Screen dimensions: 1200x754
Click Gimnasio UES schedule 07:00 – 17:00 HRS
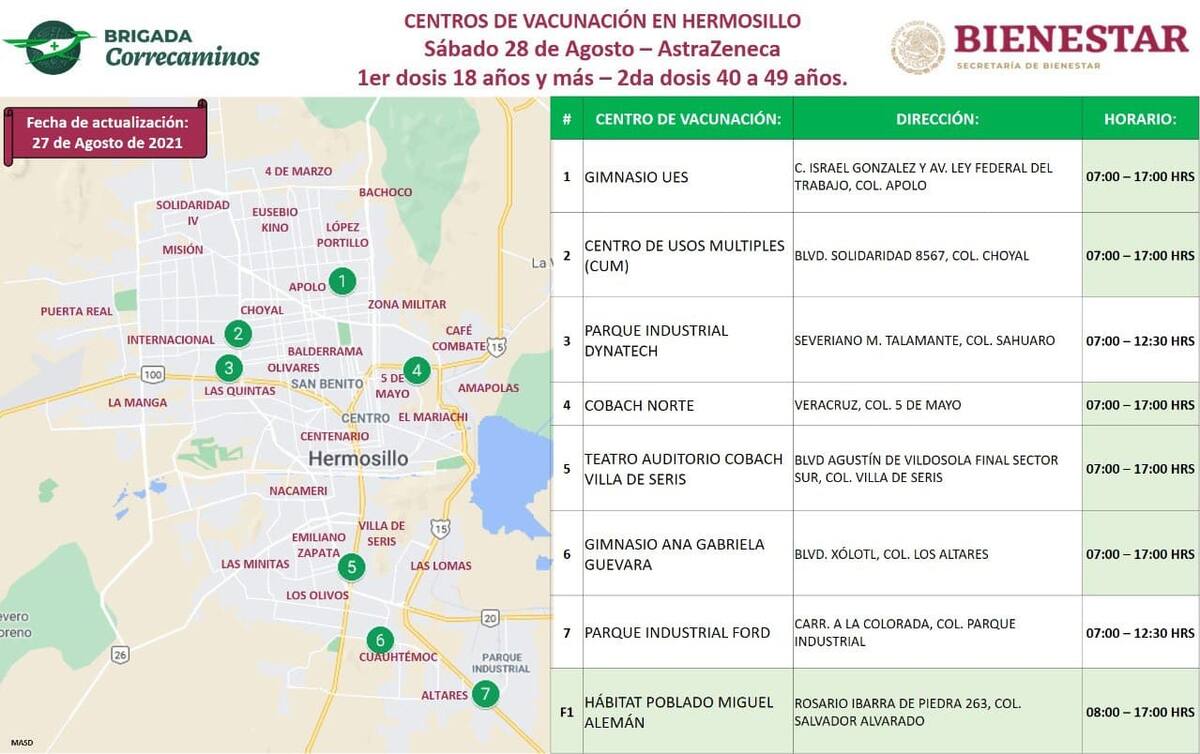pyautogui.click(x=1140, y=177)
